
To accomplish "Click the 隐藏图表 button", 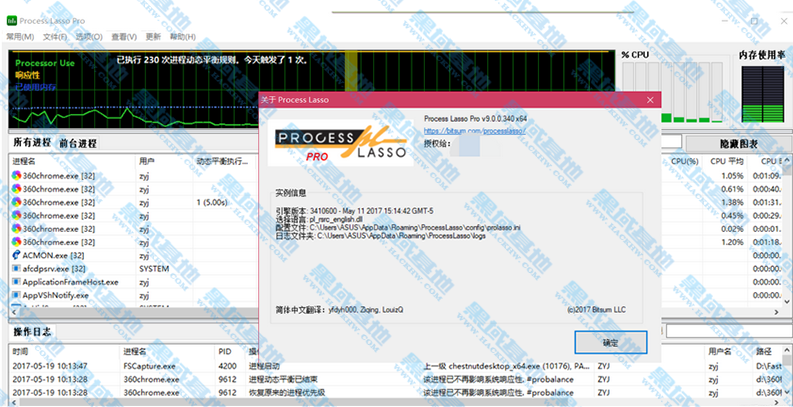I will pyautogui.click(x=738, y=144).
